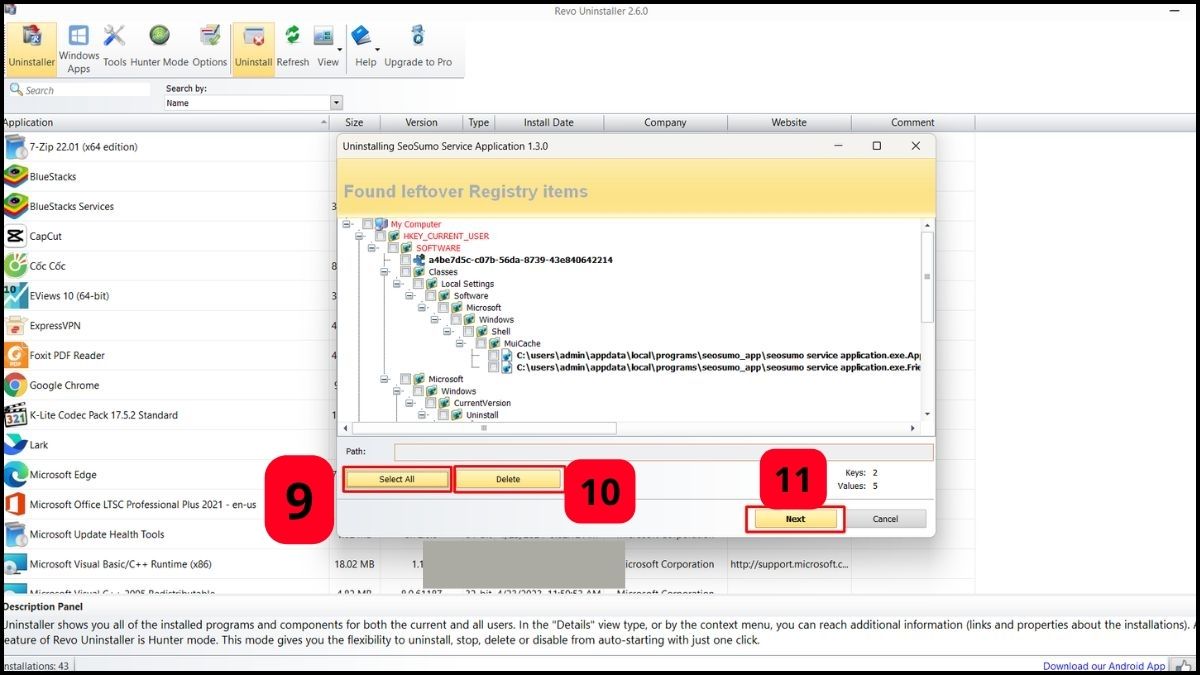Image resolution: width=1200 pixels, height=675 pixels.
Task: Select the Microsoft Edge application icon
Action: click(15, 475)
